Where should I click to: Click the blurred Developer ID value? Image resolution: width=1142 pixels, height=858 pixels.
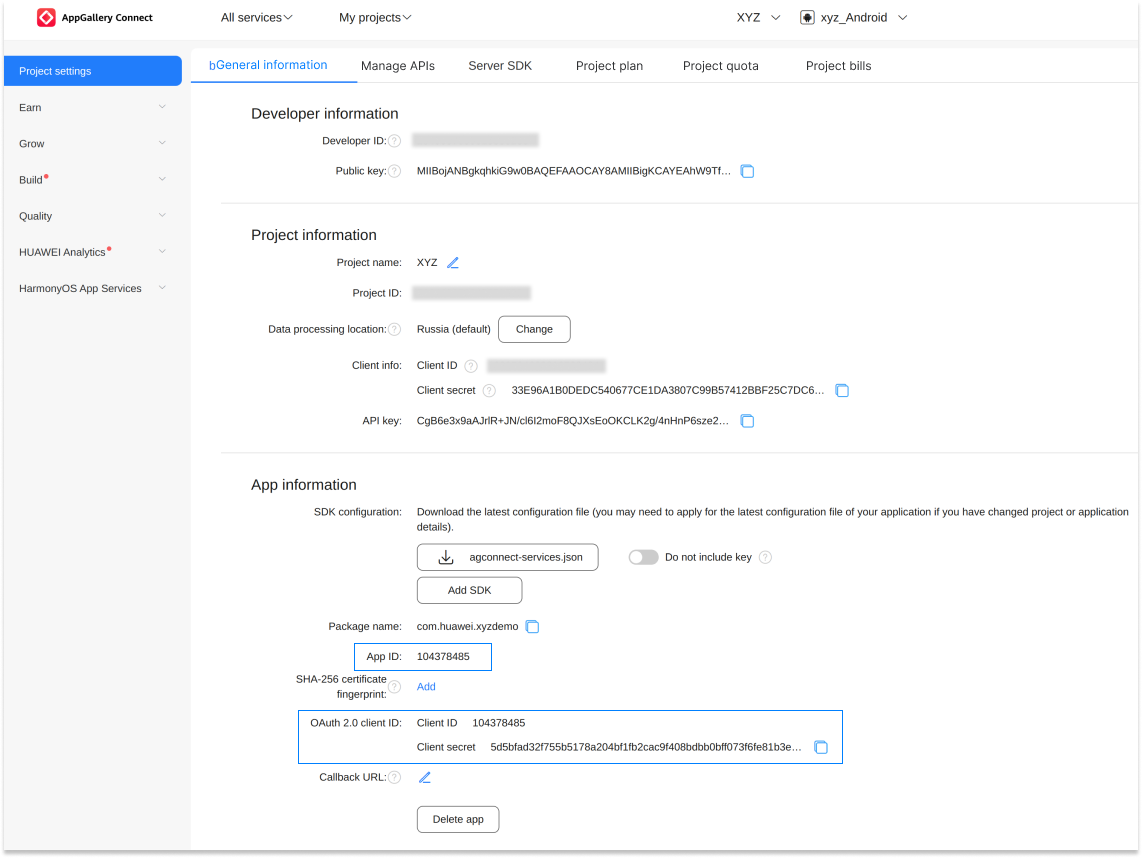[476, 141]
